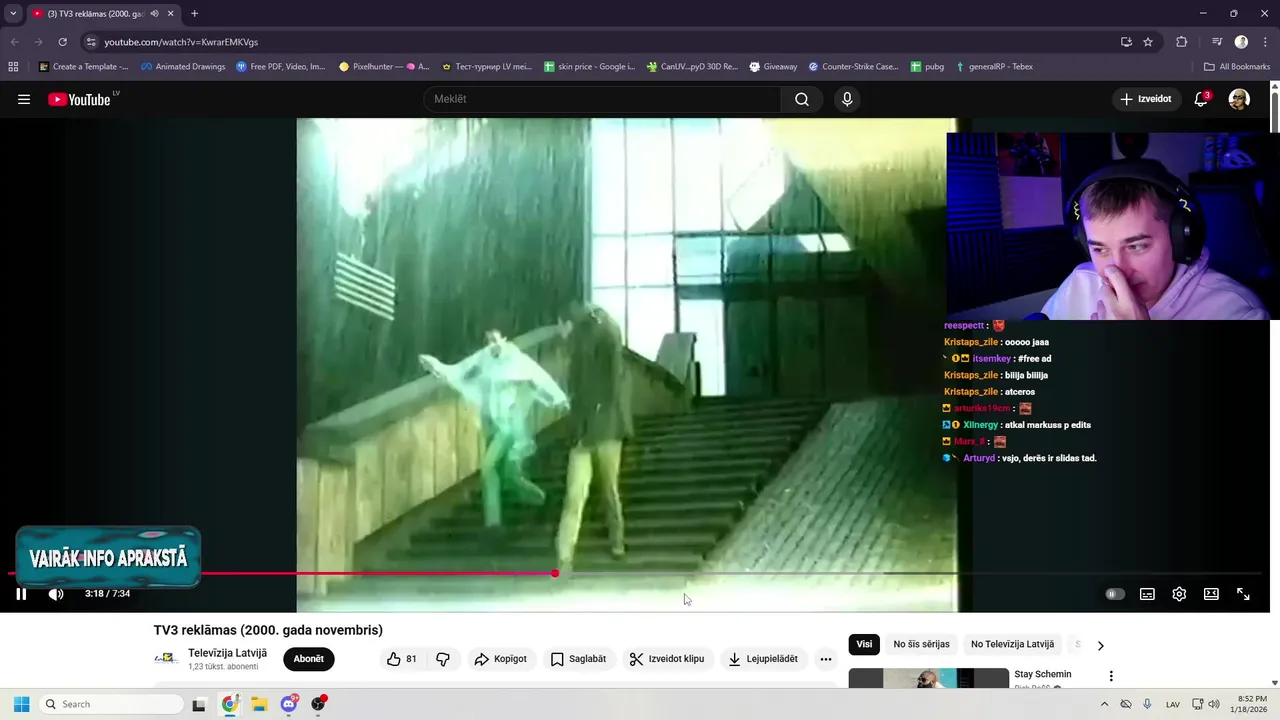The width and height of the screenshot is (1280, 720).
Task: Click the Vairāk info aprakstā card
Action: point(108,558)
